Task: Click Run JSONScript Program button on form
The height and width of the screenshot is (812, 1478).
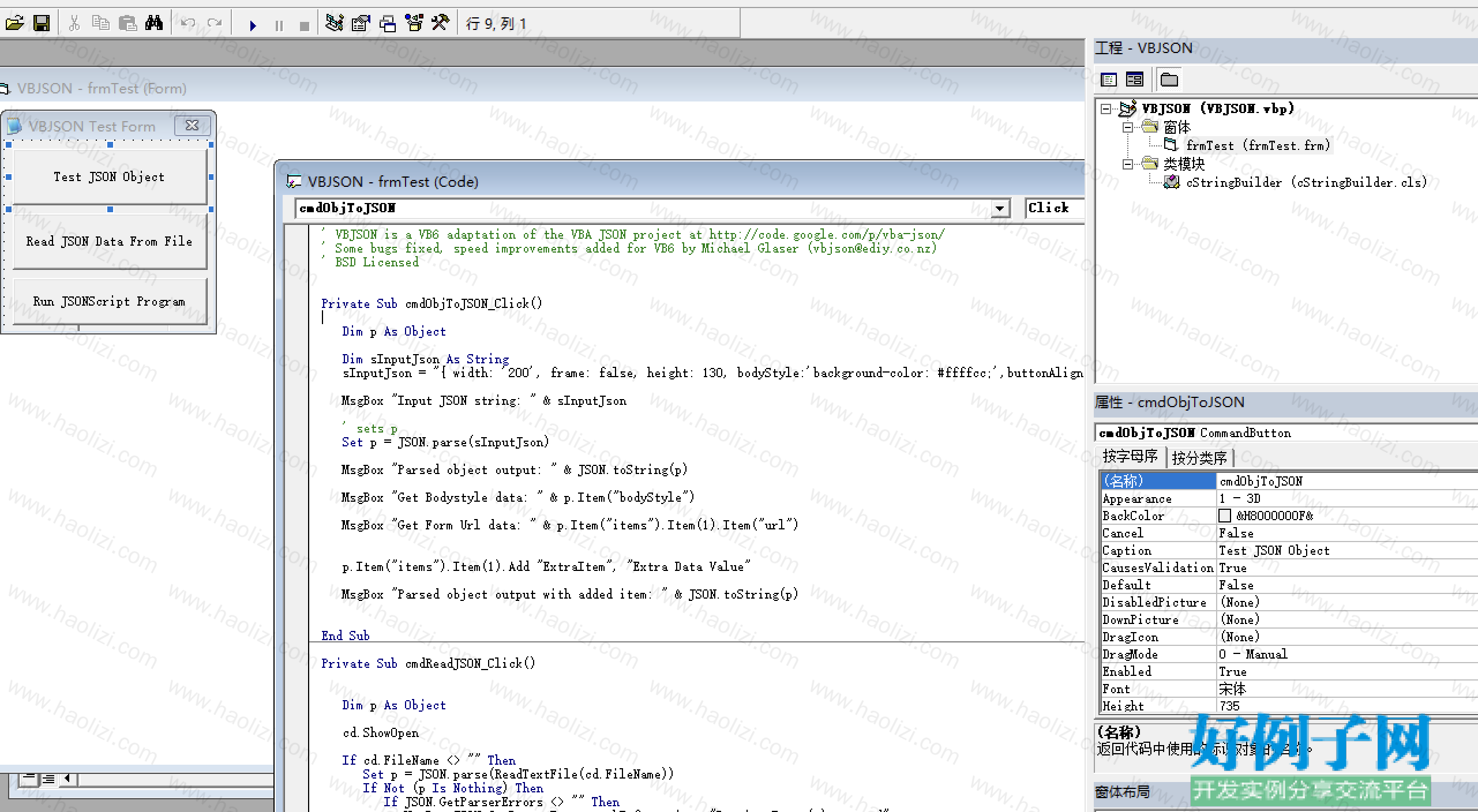Action: click(x=109, y=302)
